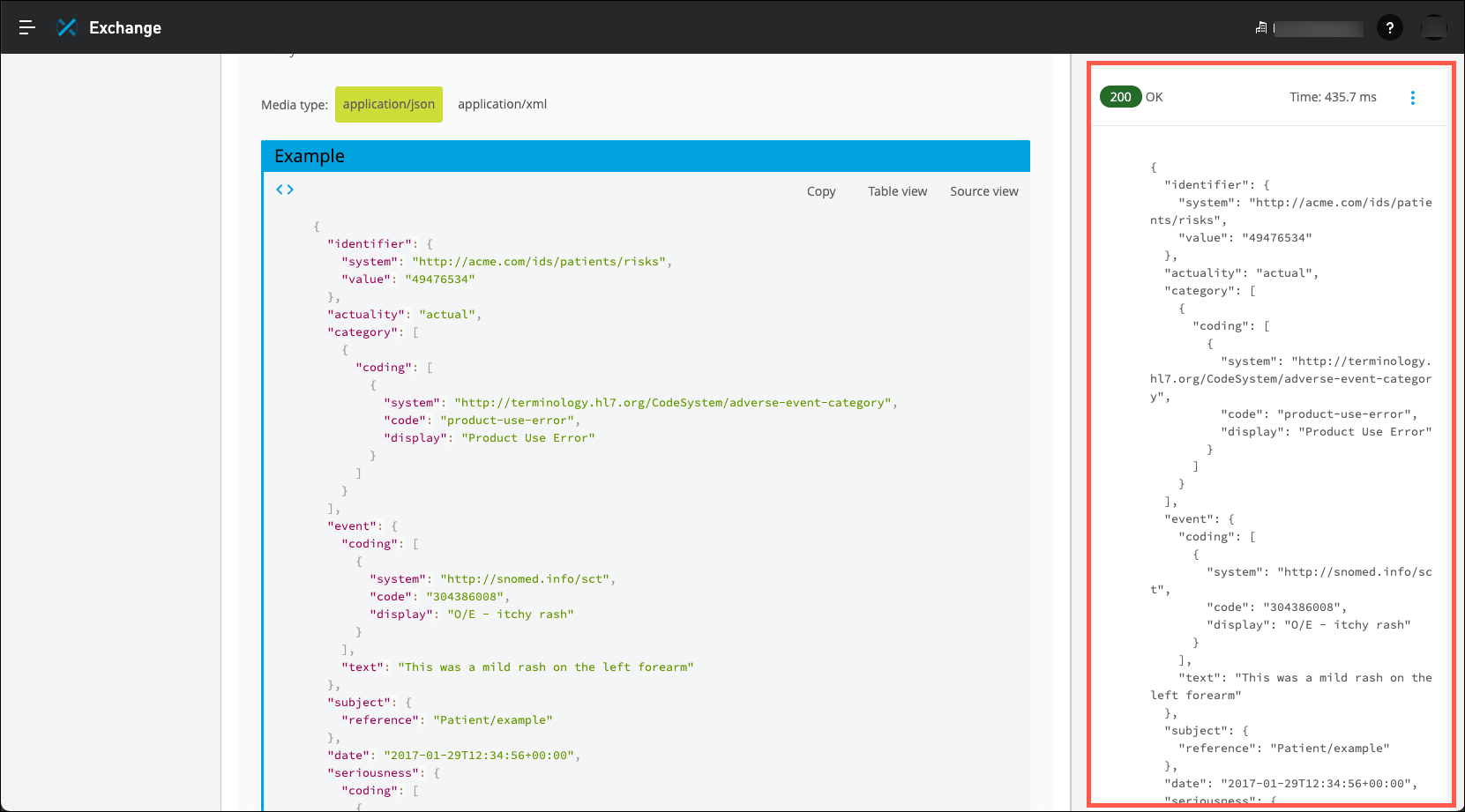
Task: Toggle the code brackets icon in Example
Action: coord(285,190)
